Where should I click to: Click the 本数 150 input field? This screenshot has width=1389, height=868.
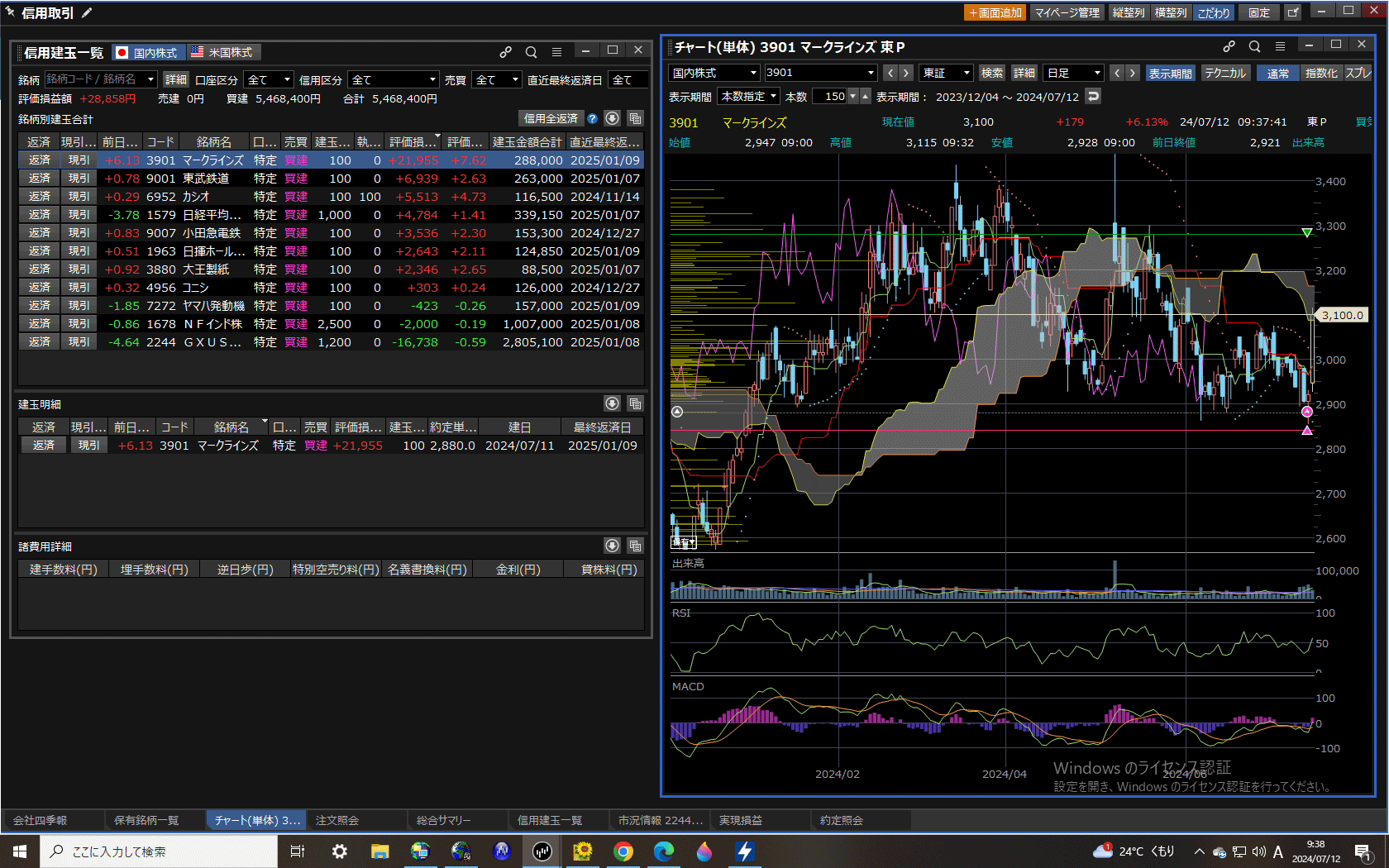pos(830,97)
